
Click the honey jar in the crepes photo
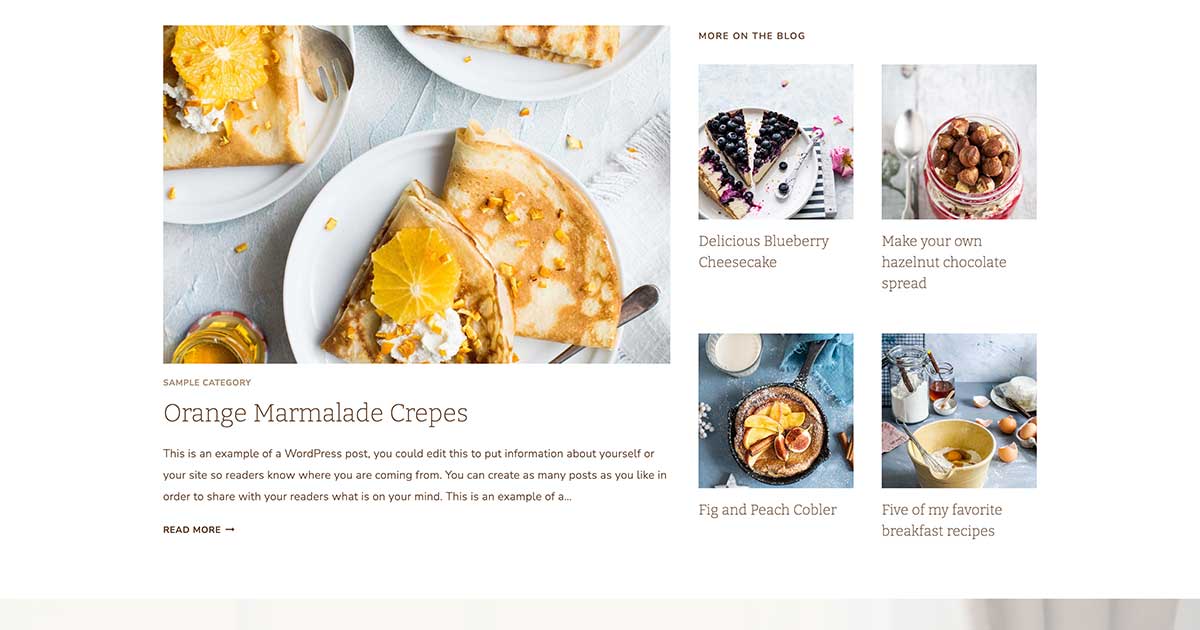[219, 339]
